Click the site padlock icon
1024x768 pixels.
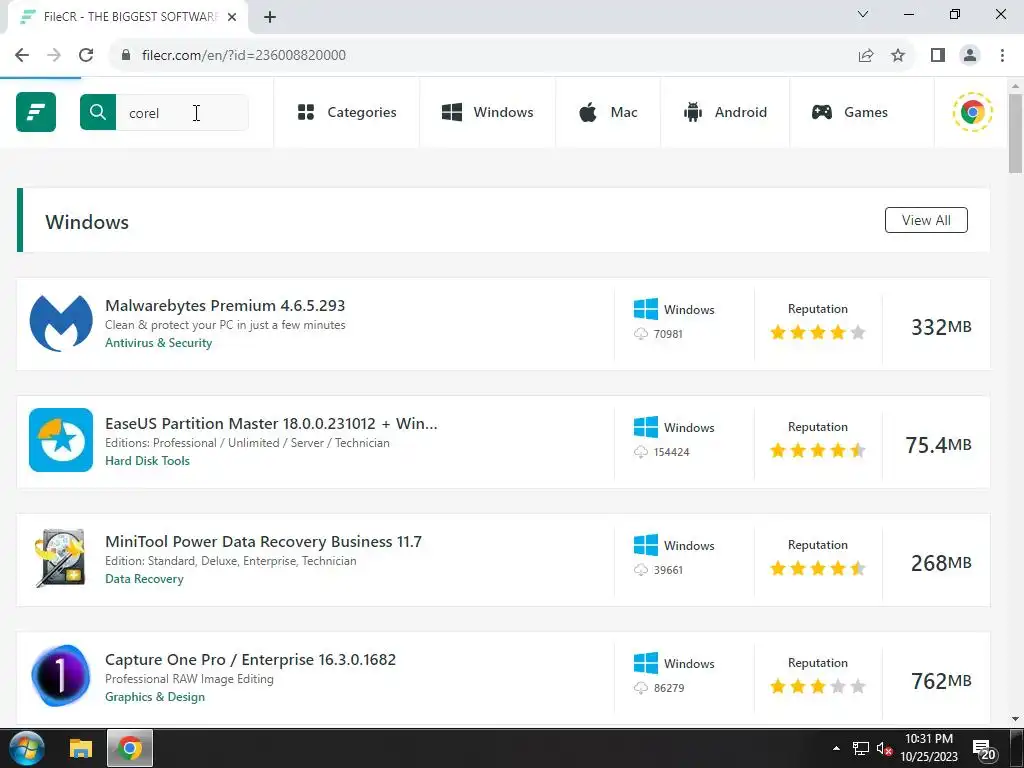click(x=126, y=55)
